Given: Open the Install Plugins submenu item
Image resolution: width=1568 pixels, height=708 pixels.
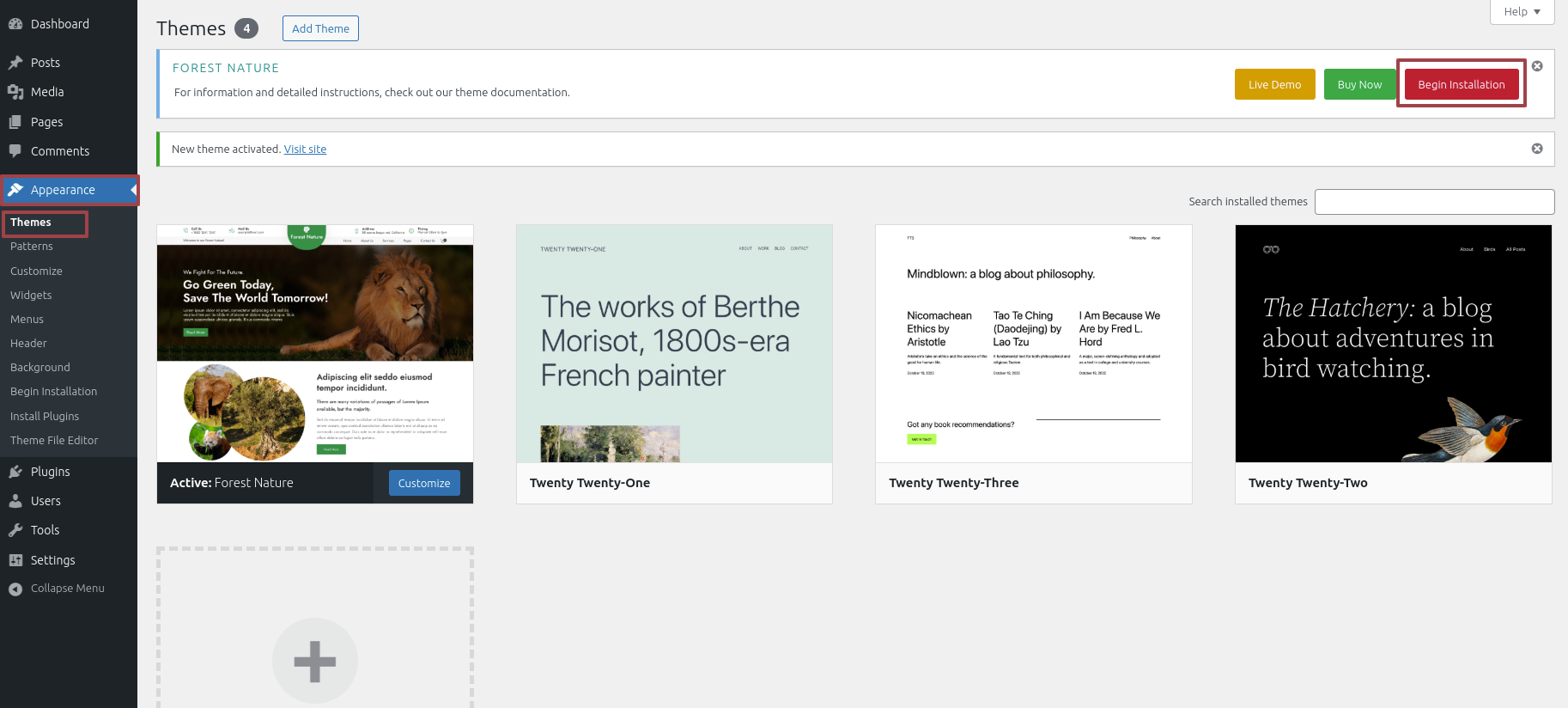Looking at the screenshot, I should click(x=45, y=416).
